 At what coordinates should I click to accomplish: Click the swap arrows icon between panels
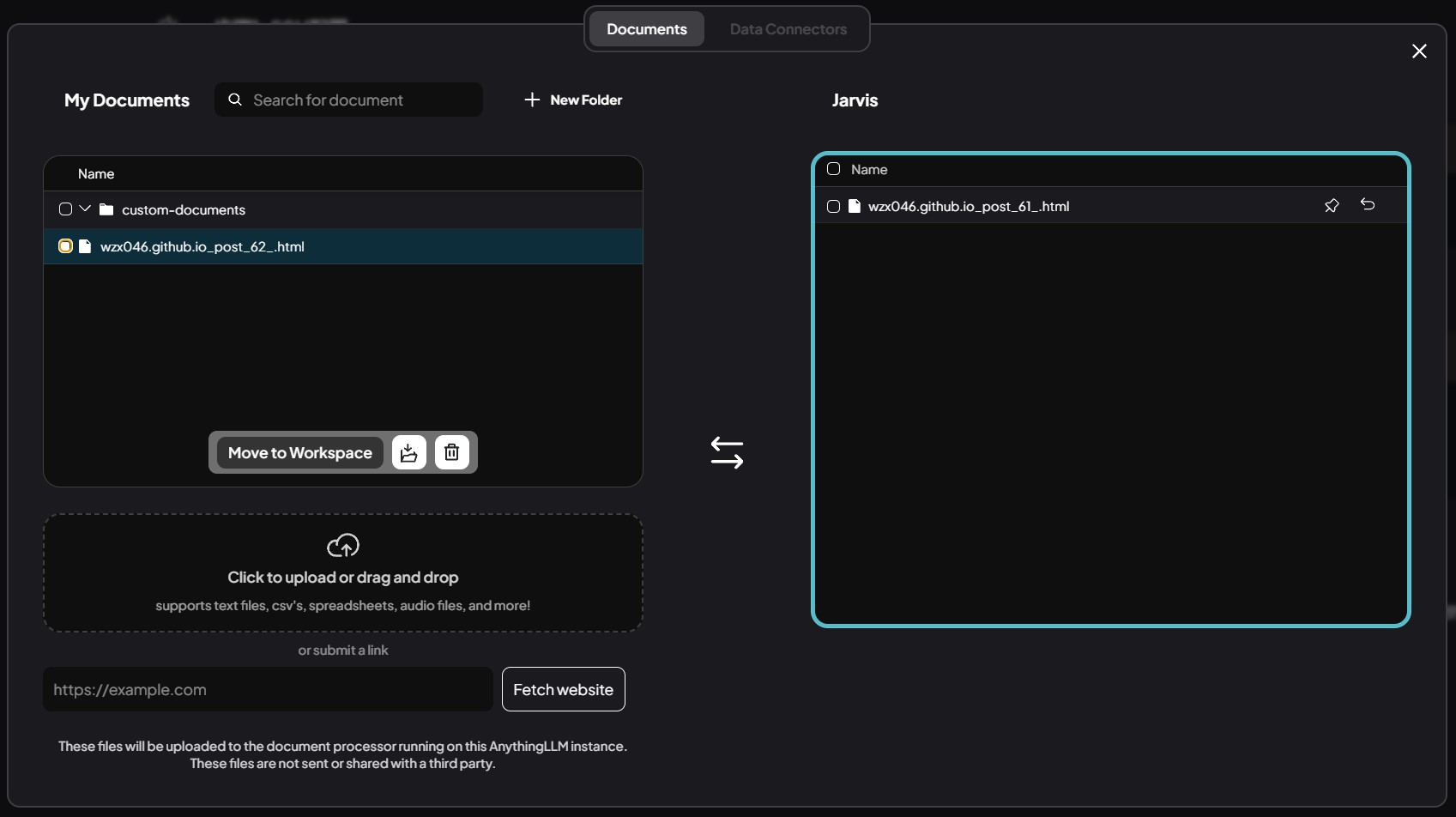pos(727,453)
